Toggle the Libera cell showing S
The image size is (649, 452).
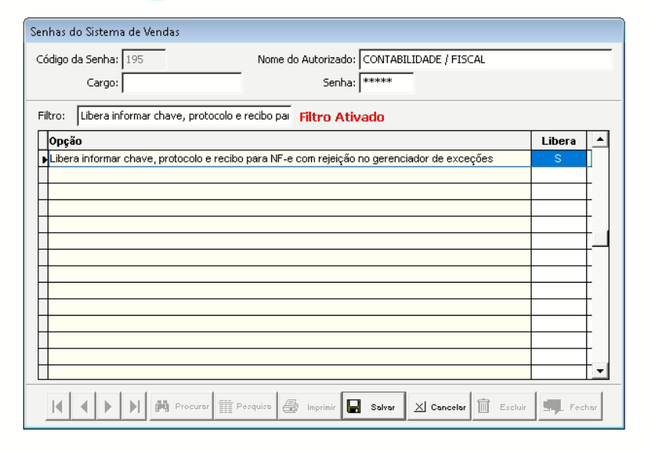[x=558, y=159]
